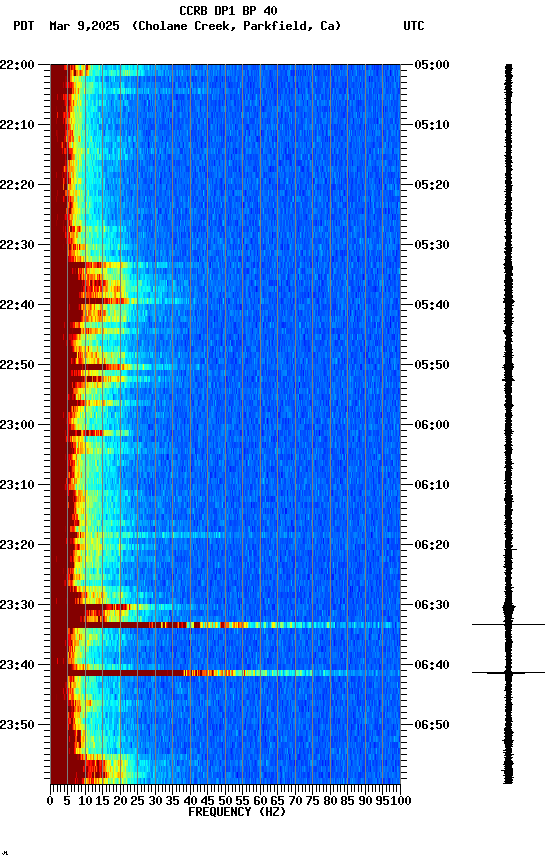Click the seismogram spike near 06:41 UTC
552x864 pixels.
click(508, 673)
